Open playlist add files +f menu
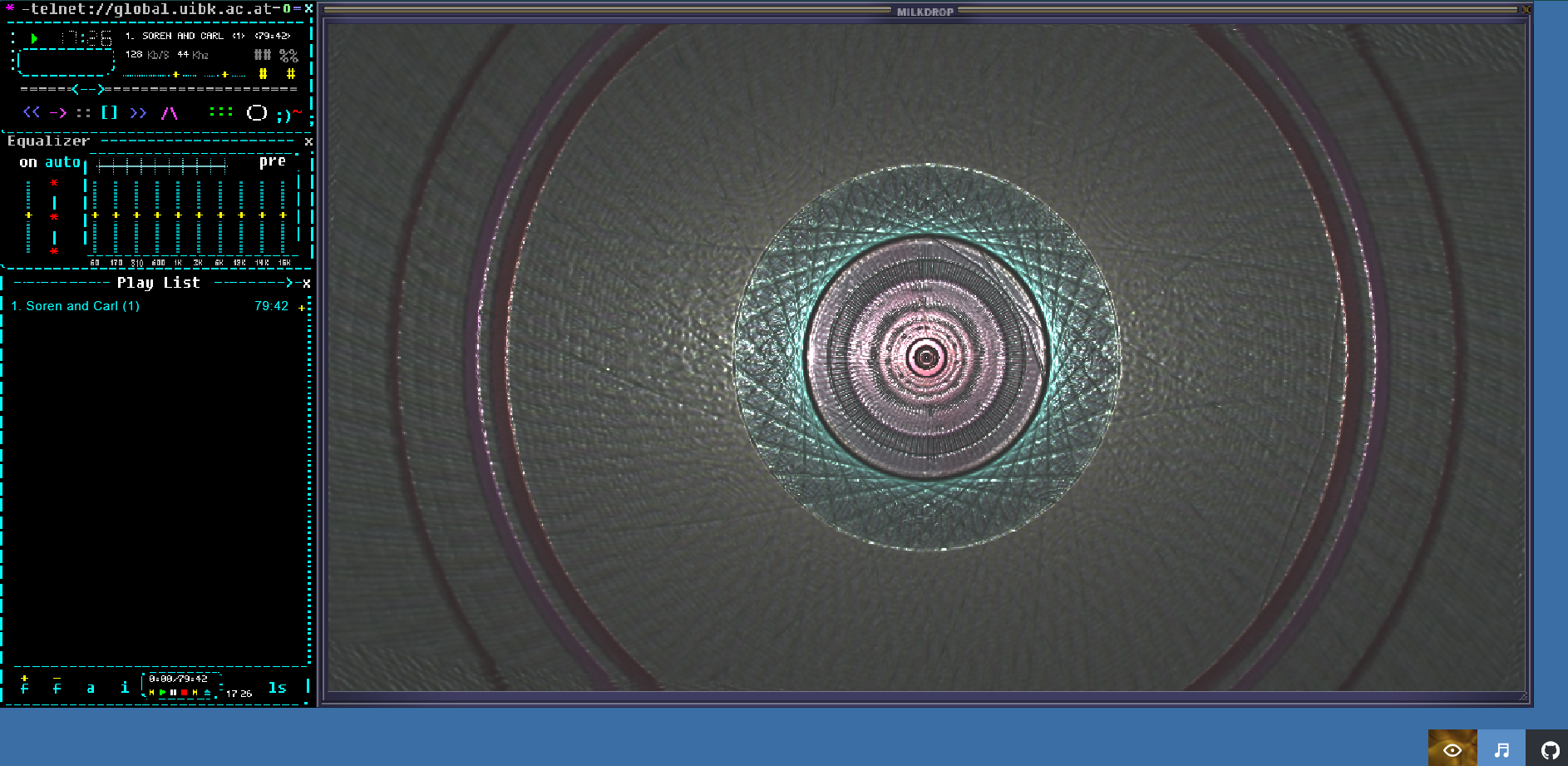 pos(24,684)
